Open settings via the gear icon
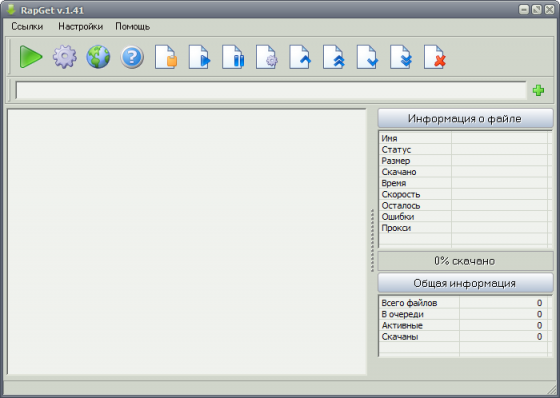The height and width of the screenshot is (398, 560). pos(65,57)
